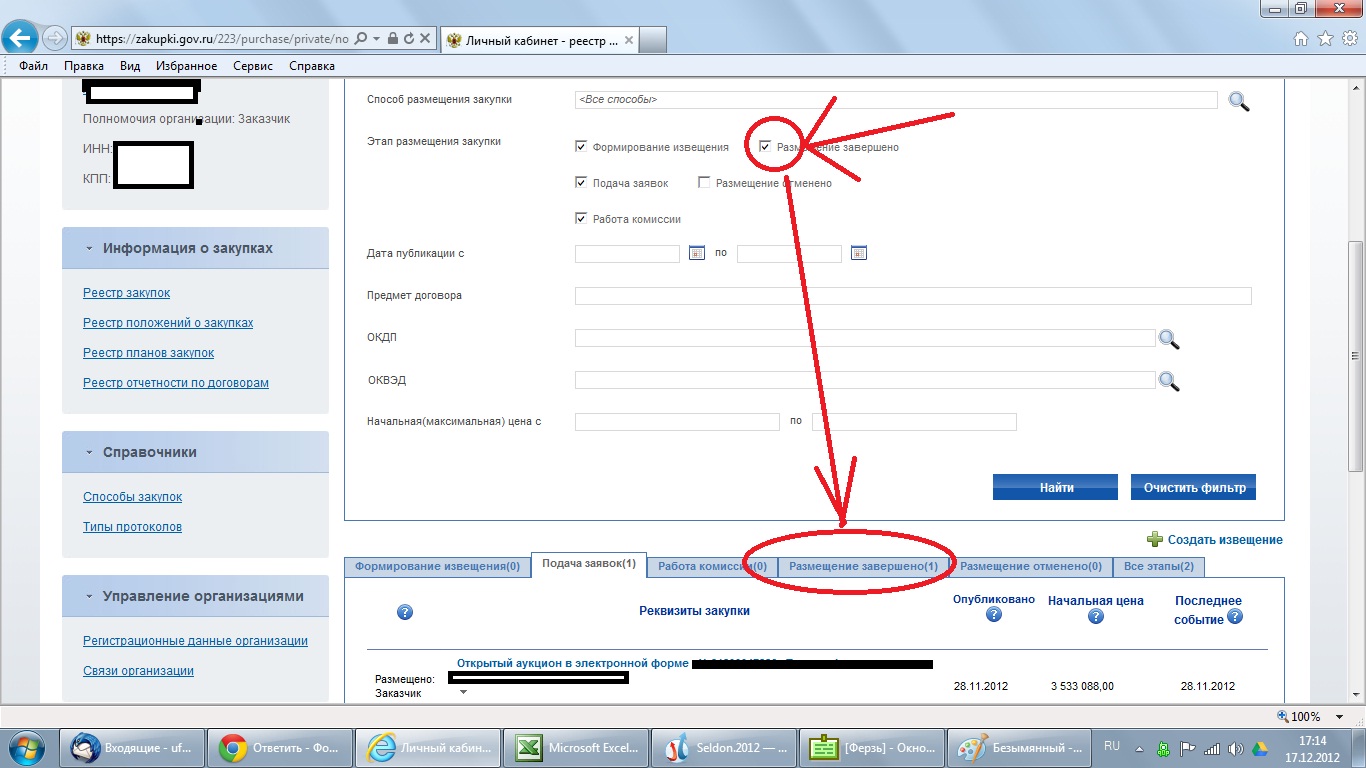This screenshot has width=1366, height=768.
Task: Switch to the Размещение завершено(1) tab
Action: [x=863, y=567]
